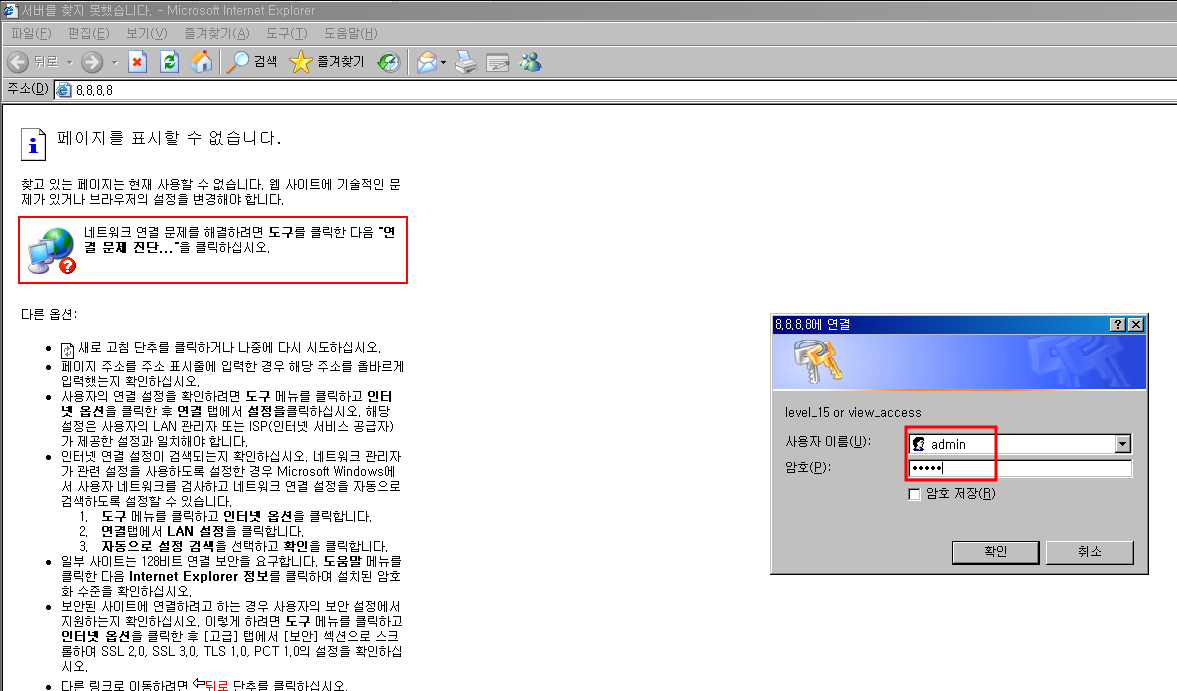Click the Mail envelope icon
Screen dimensions: 1177x691
[x=426, y=62]
